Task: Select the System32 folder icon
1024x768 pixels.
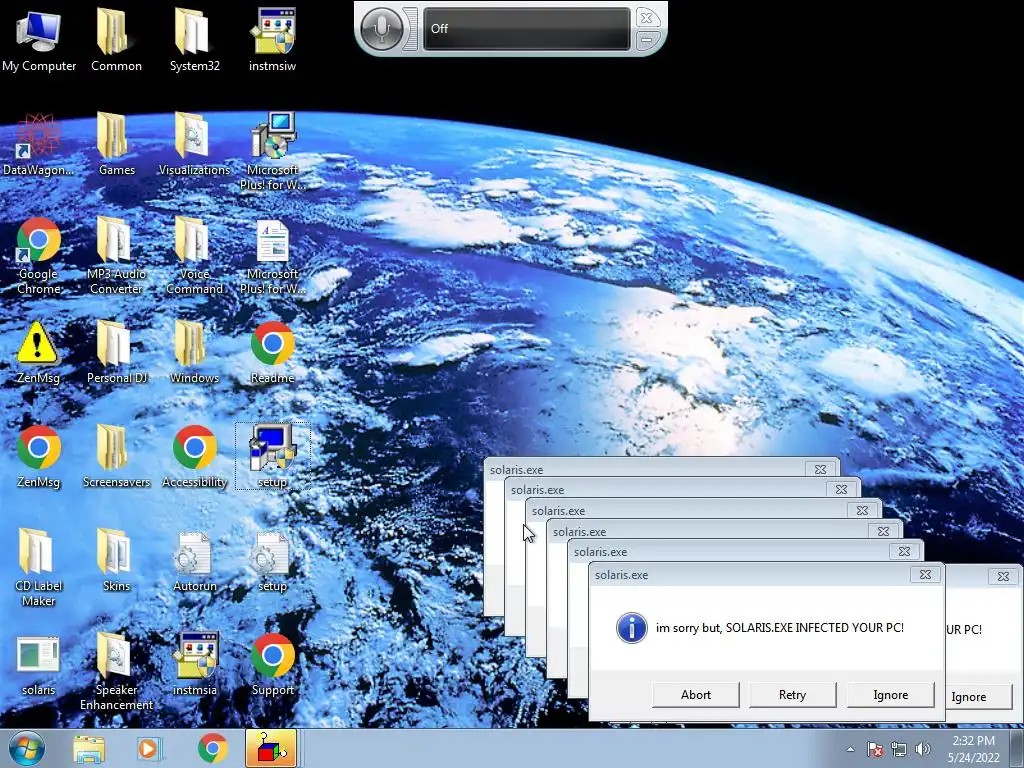Action: tap(194, 39)
